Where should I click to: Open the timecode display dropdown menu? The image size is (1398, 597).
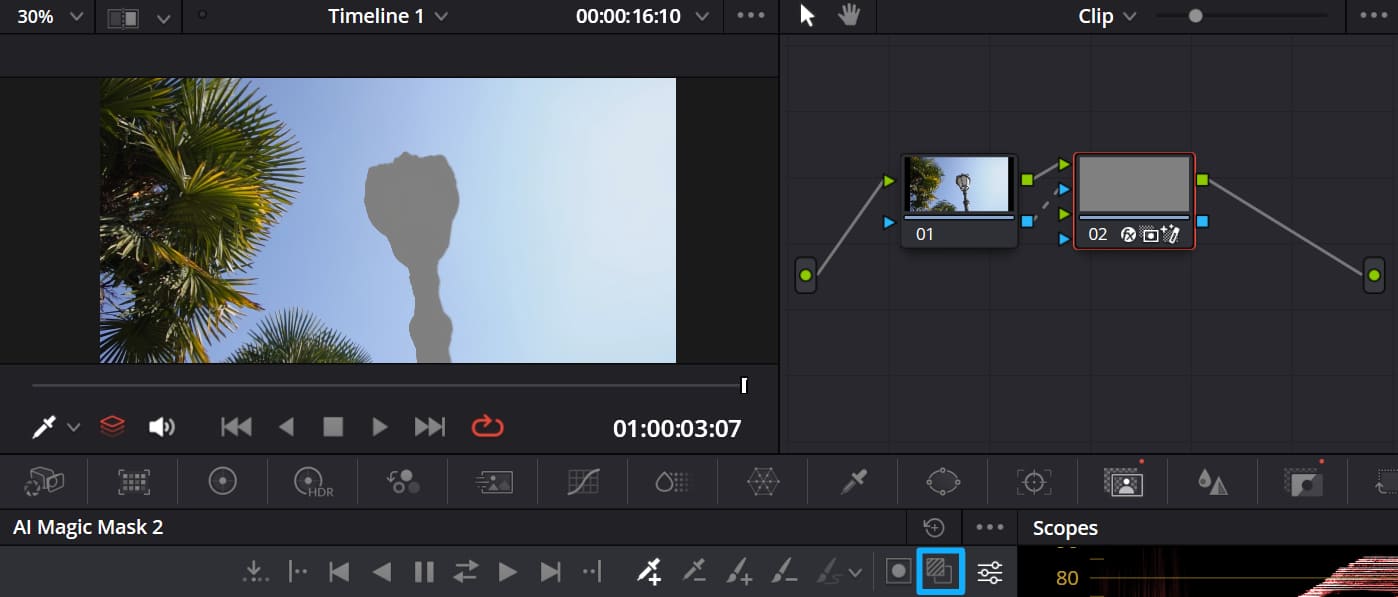pyautogui.click(x=703, y=15)
